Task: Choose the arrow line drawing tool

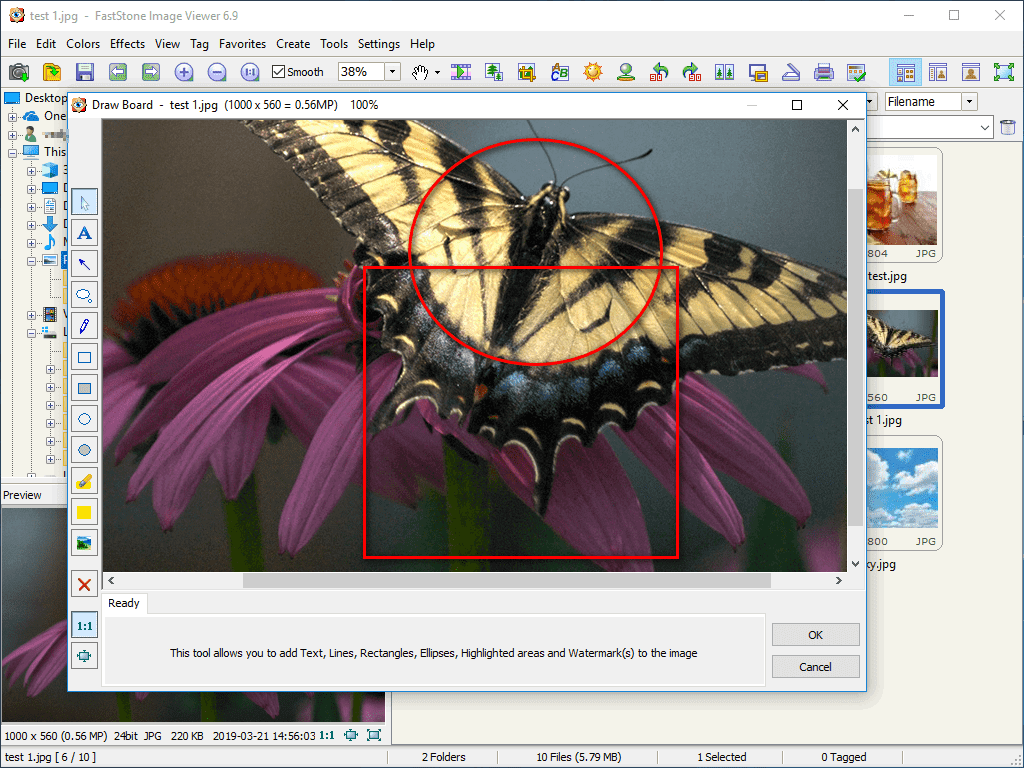Action: [84, 264]
